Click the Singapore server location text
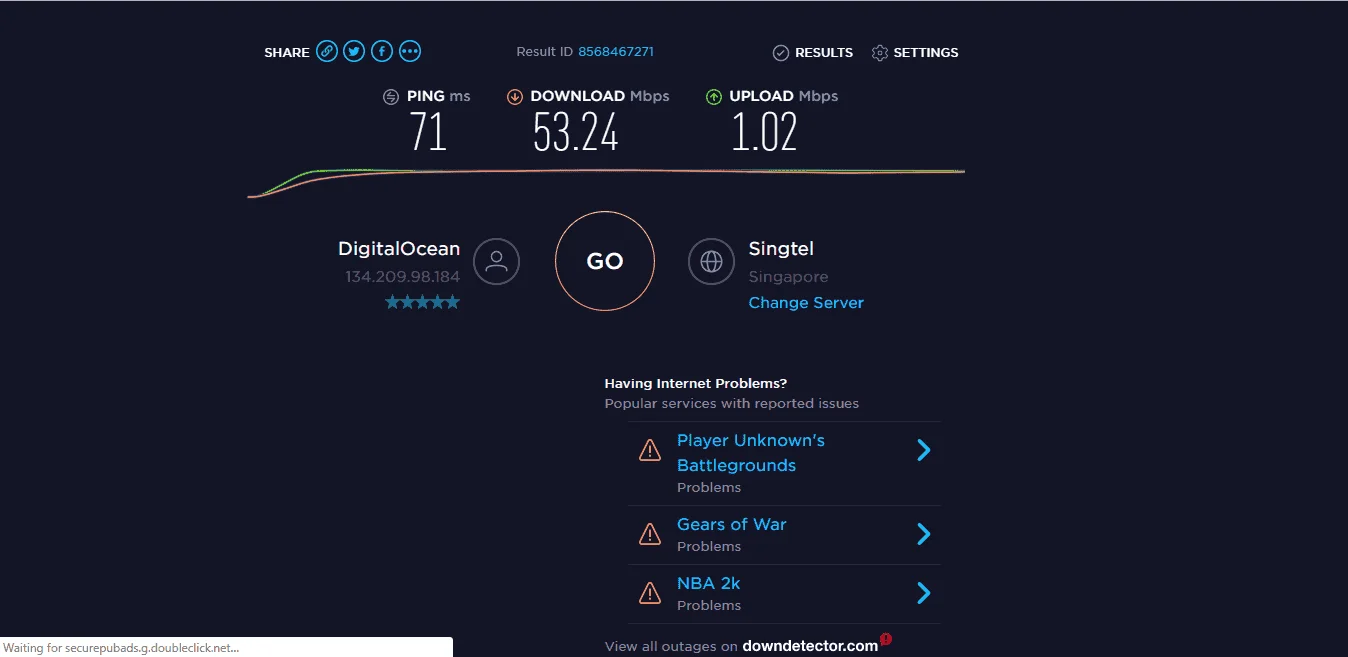This screenshot has width=1348, height=657. (788, 277)
